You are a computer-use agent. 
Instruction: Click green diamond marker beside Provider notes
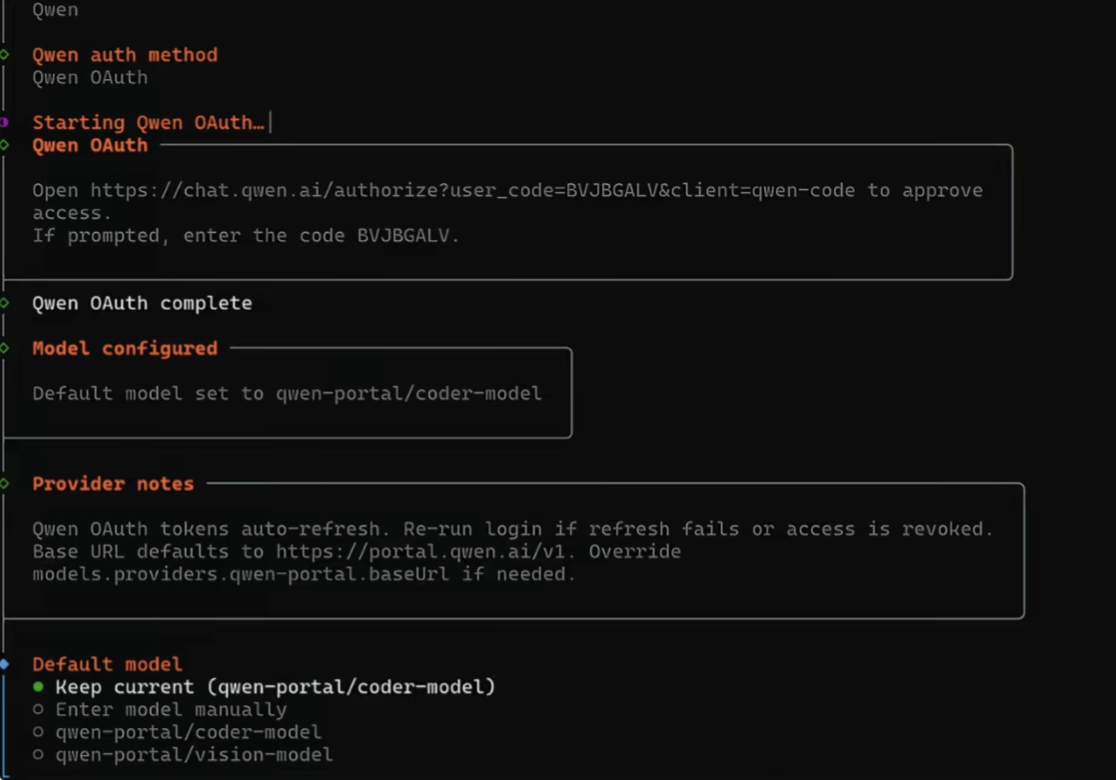coord(4,484)
